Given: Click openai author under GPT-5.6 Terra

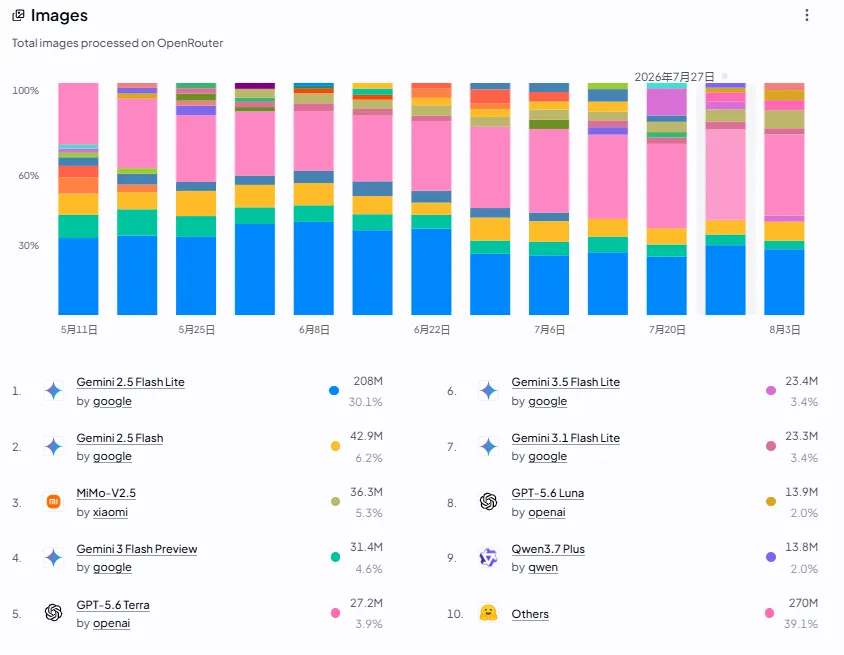Looking at the screenshot, I should [111, 623].
